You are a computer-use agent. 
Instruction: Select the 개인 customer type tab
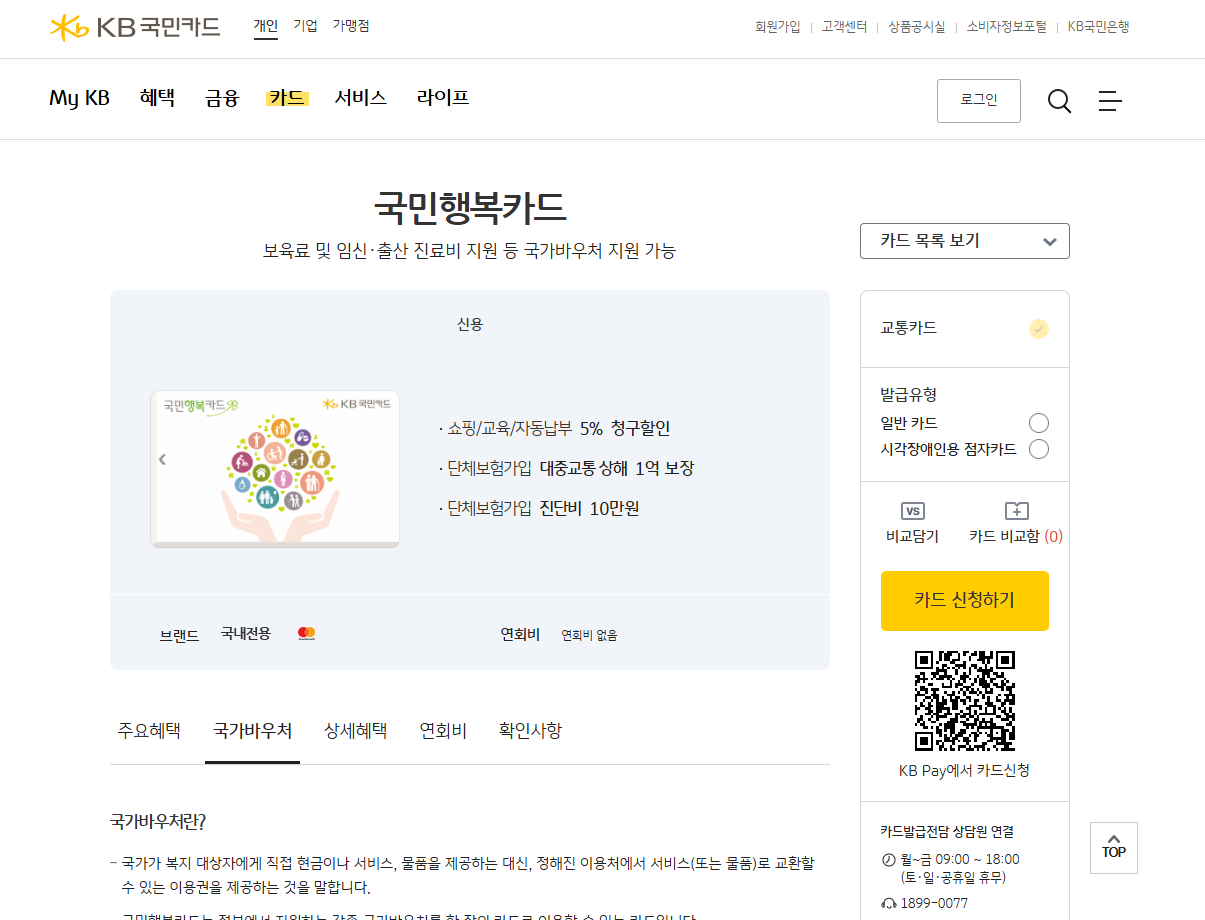tap(266, 26)
